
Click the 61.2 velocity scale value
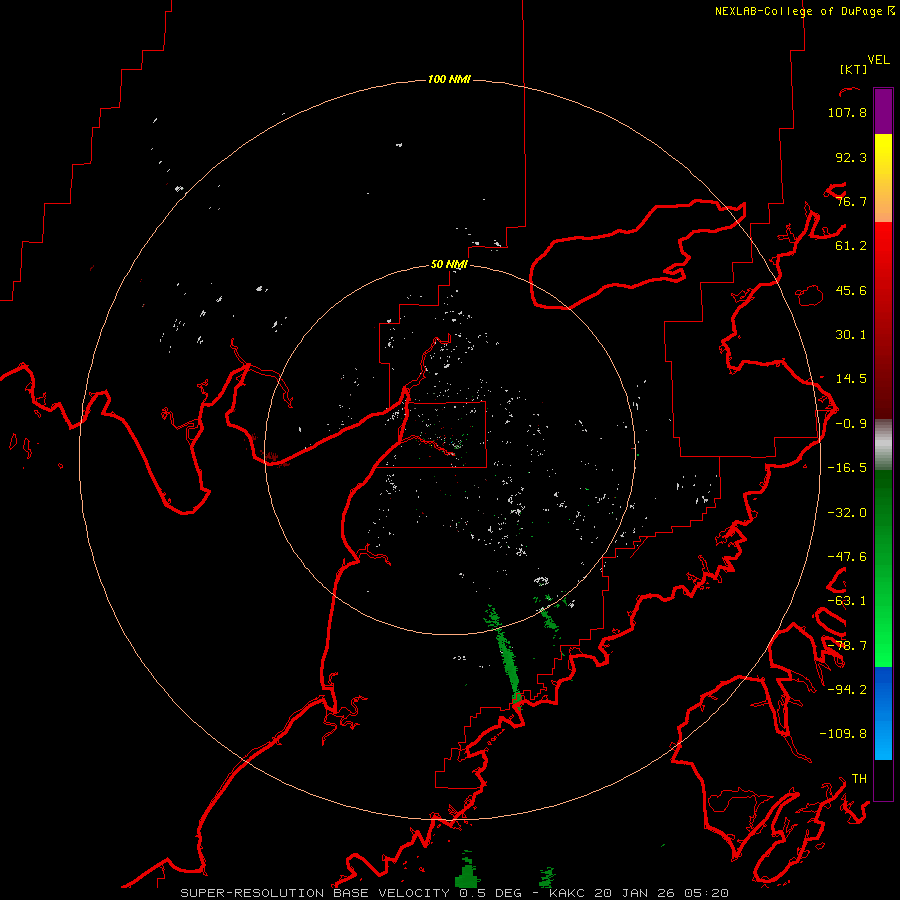pos(851,246)
